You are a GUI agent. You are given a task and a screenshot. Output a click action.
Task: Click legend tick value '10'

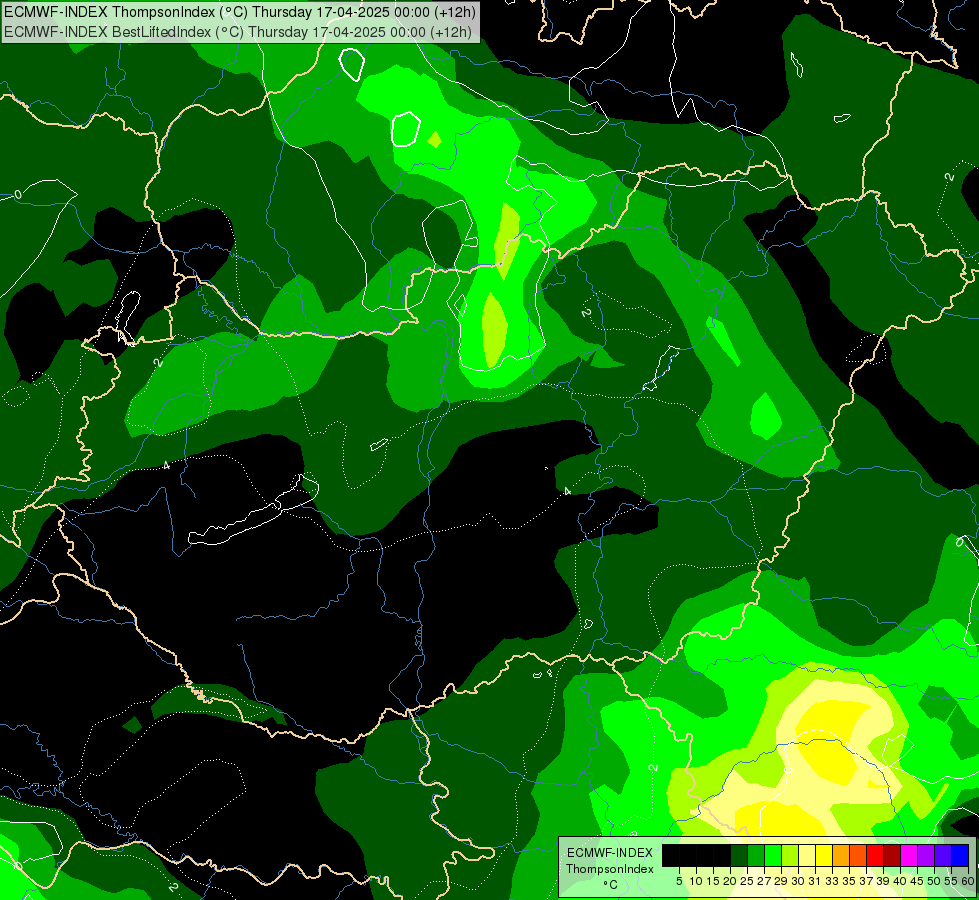pyautogui.click(x=696, y=881)
